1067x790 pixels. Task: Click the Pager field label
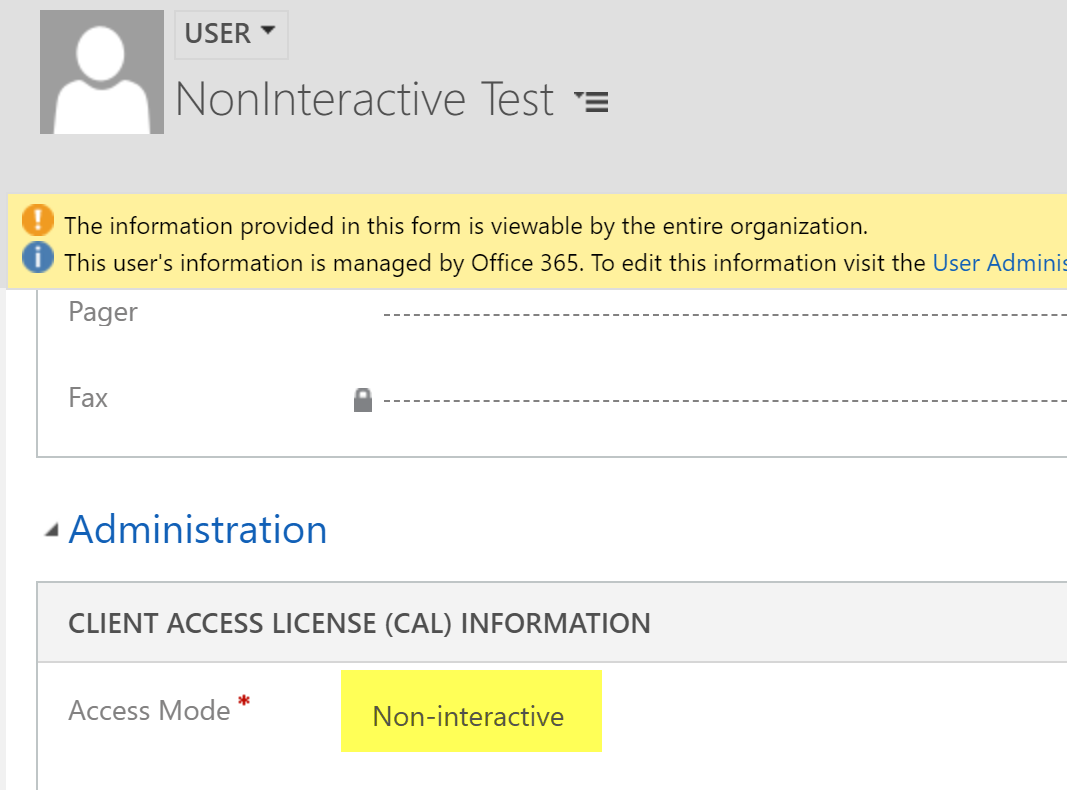point(103,313)
